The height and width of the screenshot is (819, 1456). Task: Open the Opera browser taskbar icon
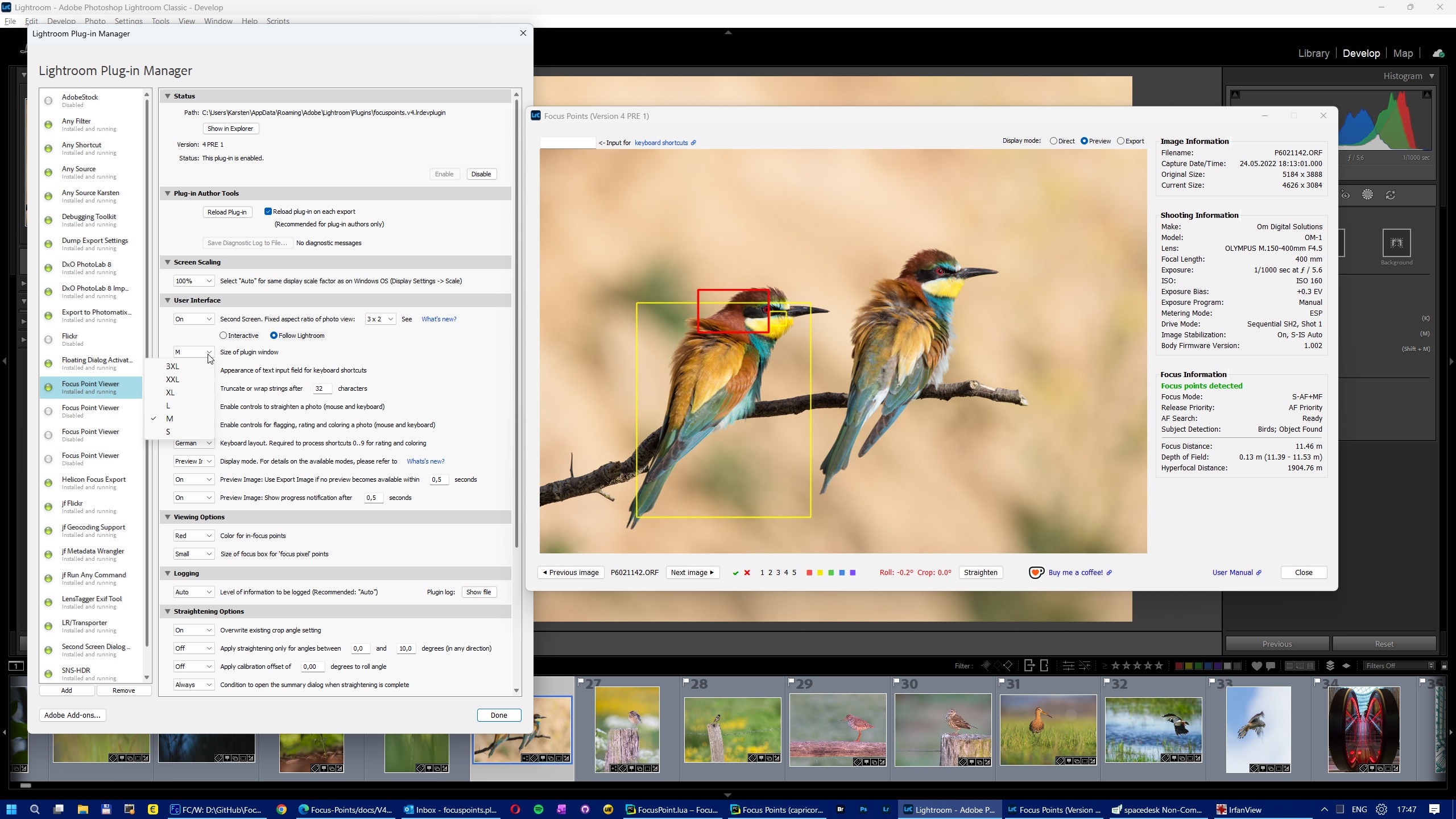pos(515,809)
